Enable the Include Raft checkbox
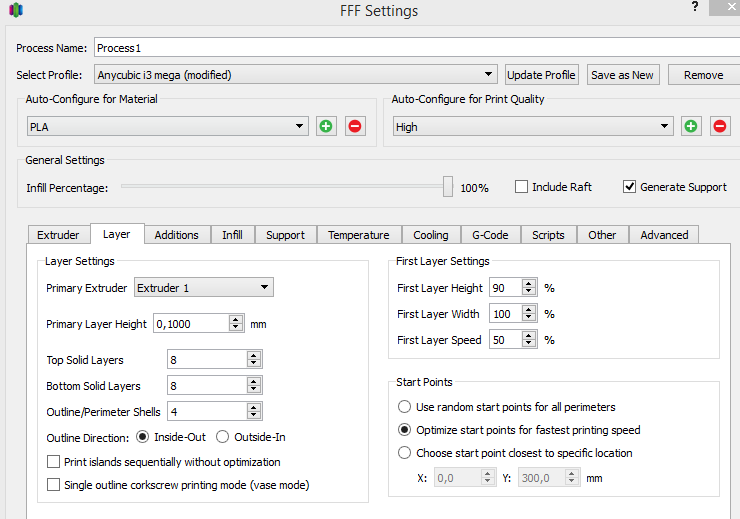 tap(522, 187)
